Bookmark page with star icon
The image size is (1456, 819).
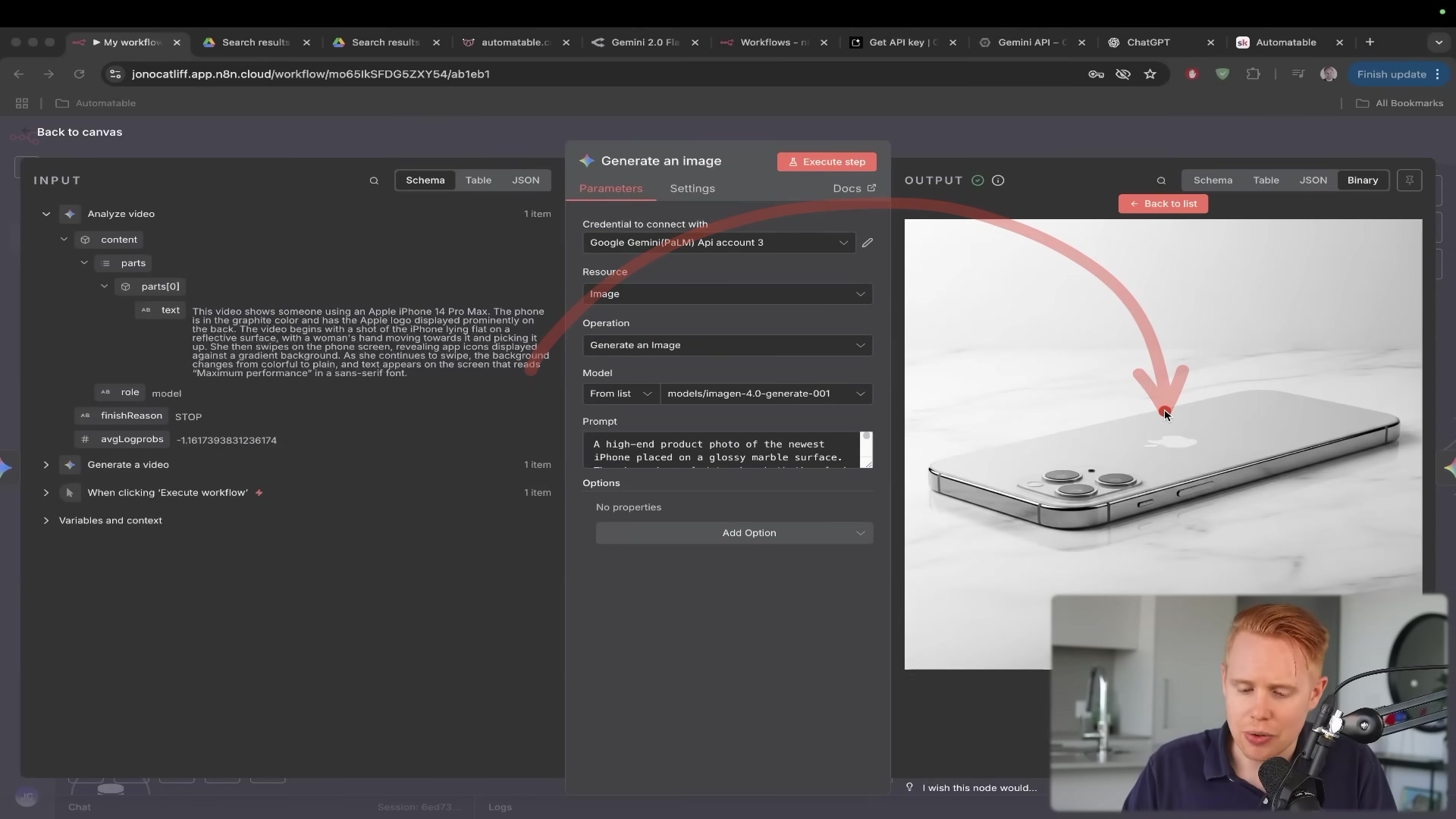tap(1150, 74)
